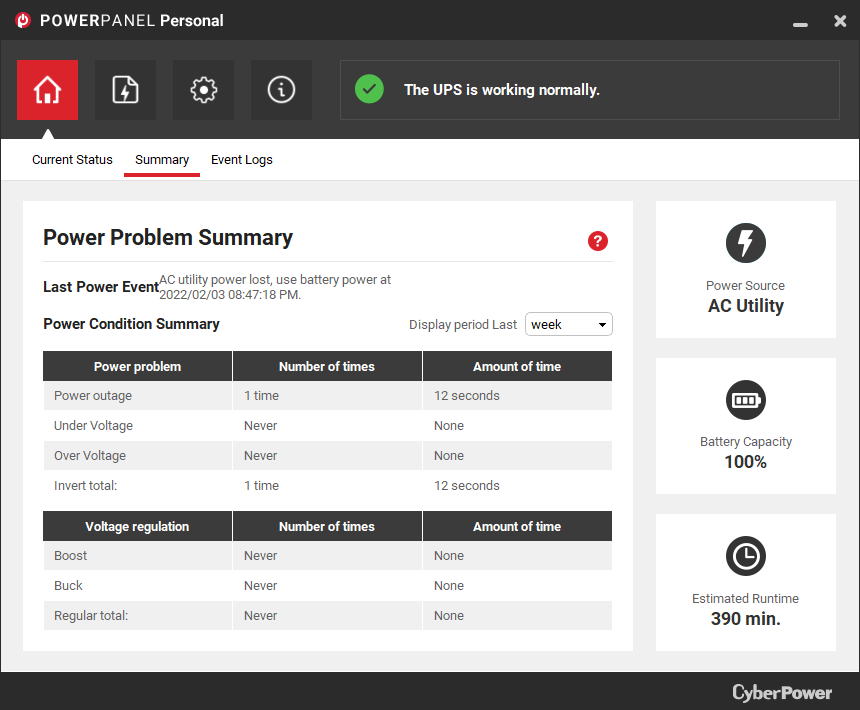Close the PowerPanel Personal window
860x710 pixels.
[x=840, y=21]
